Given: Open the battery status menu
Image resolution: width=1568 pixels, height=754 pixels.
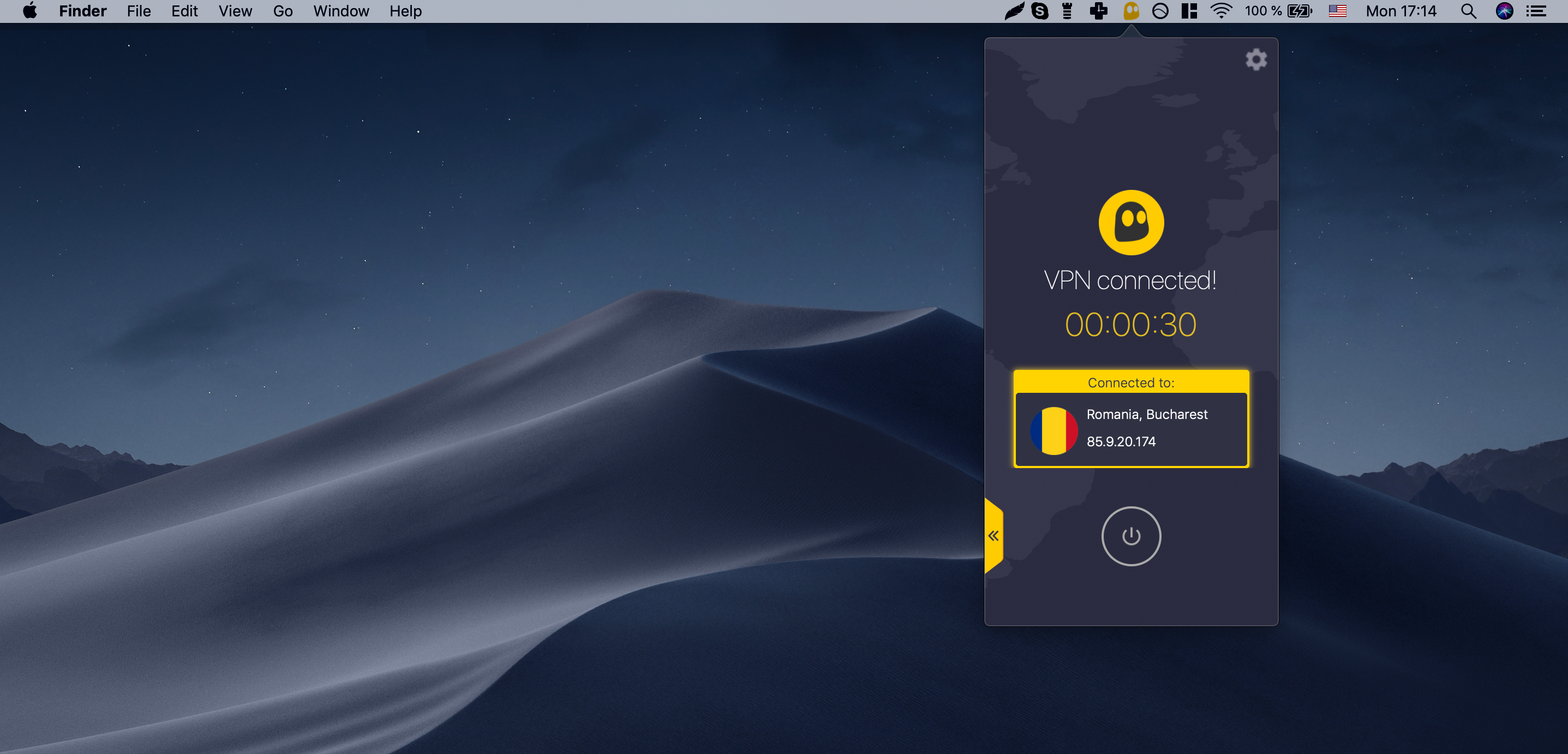Looking at the screenshot, I should (x=1299, y=11).
